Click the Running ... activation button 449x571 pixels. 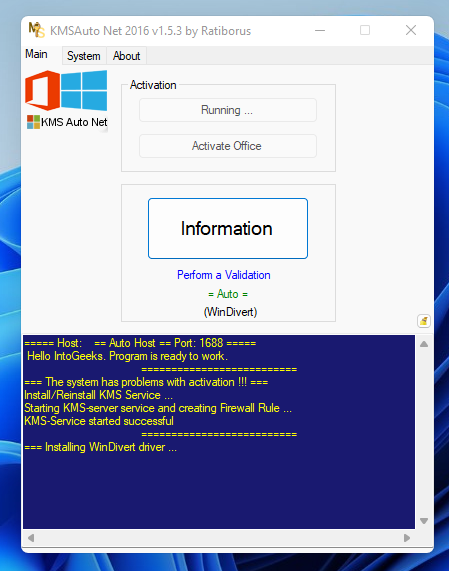tap(228, 110)
